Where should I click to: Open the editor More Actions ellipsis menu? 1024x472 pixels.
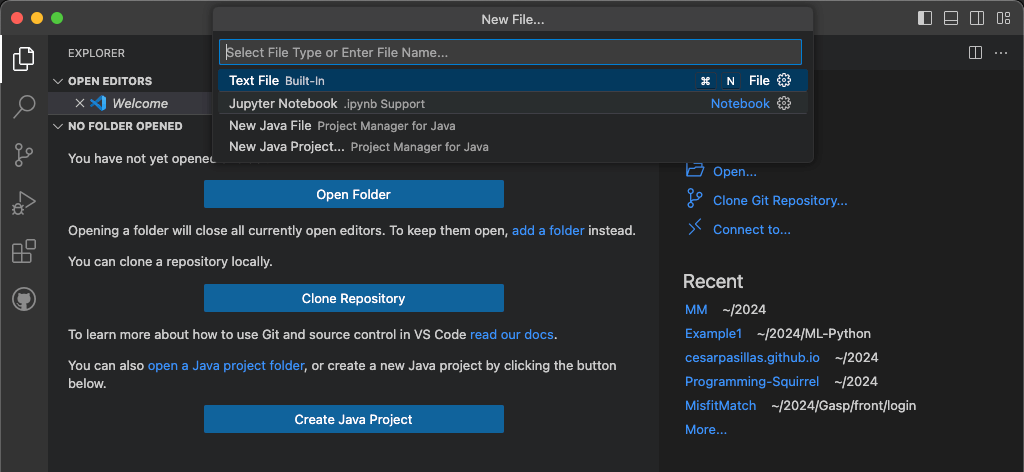(1000, 52)
